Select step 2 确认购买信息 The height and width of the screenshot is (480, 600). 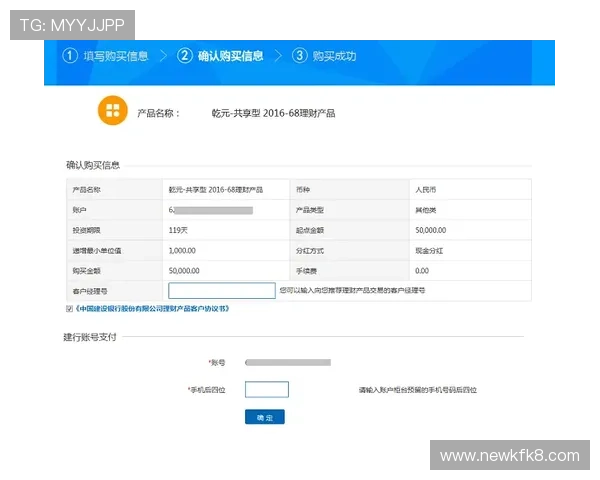[220, 56]
